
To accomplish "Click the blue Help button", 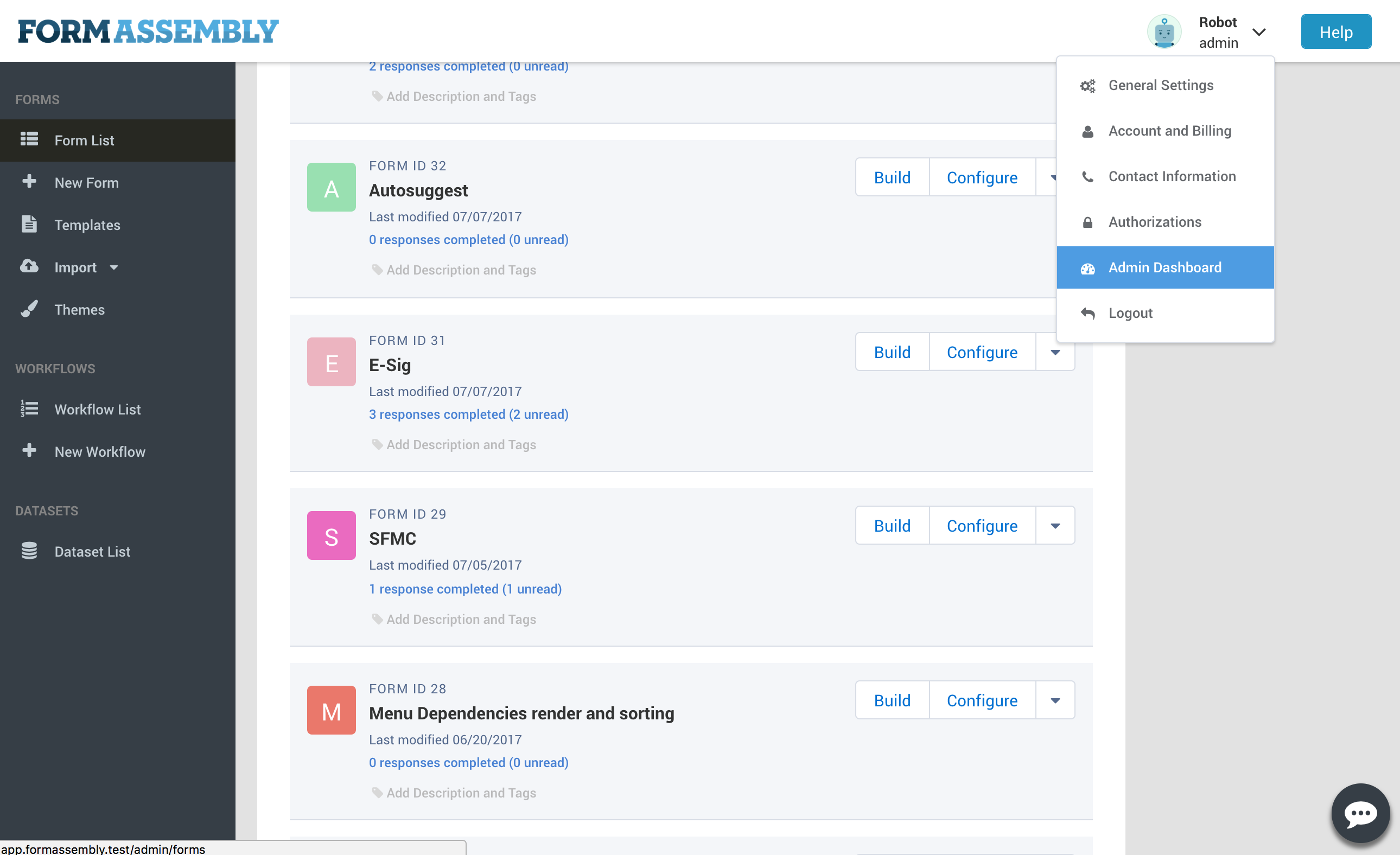I will pos(1336,32).
